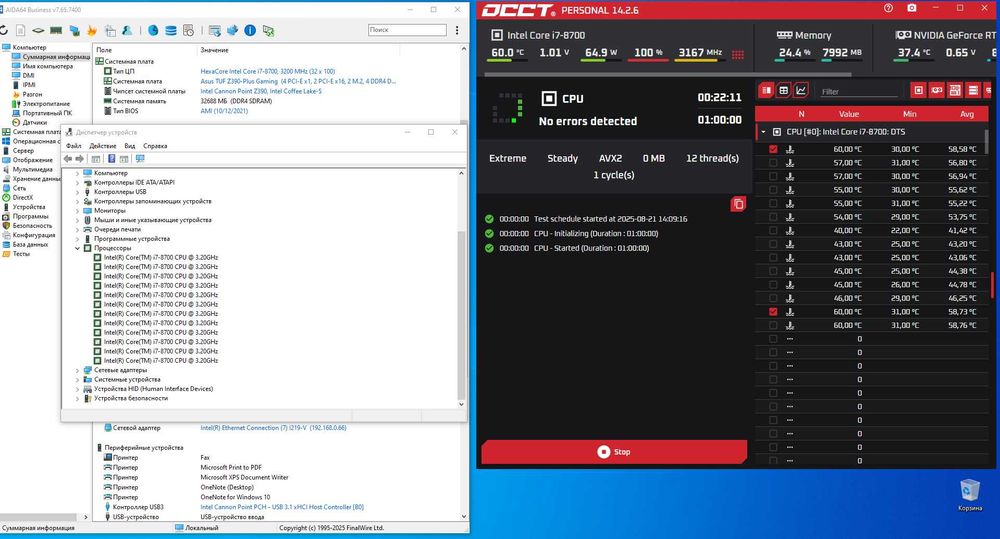Expand Мониторы in Device Manager
This screenshot has width=1000, height=539.
pyautogui.click(x=78, y=210)
